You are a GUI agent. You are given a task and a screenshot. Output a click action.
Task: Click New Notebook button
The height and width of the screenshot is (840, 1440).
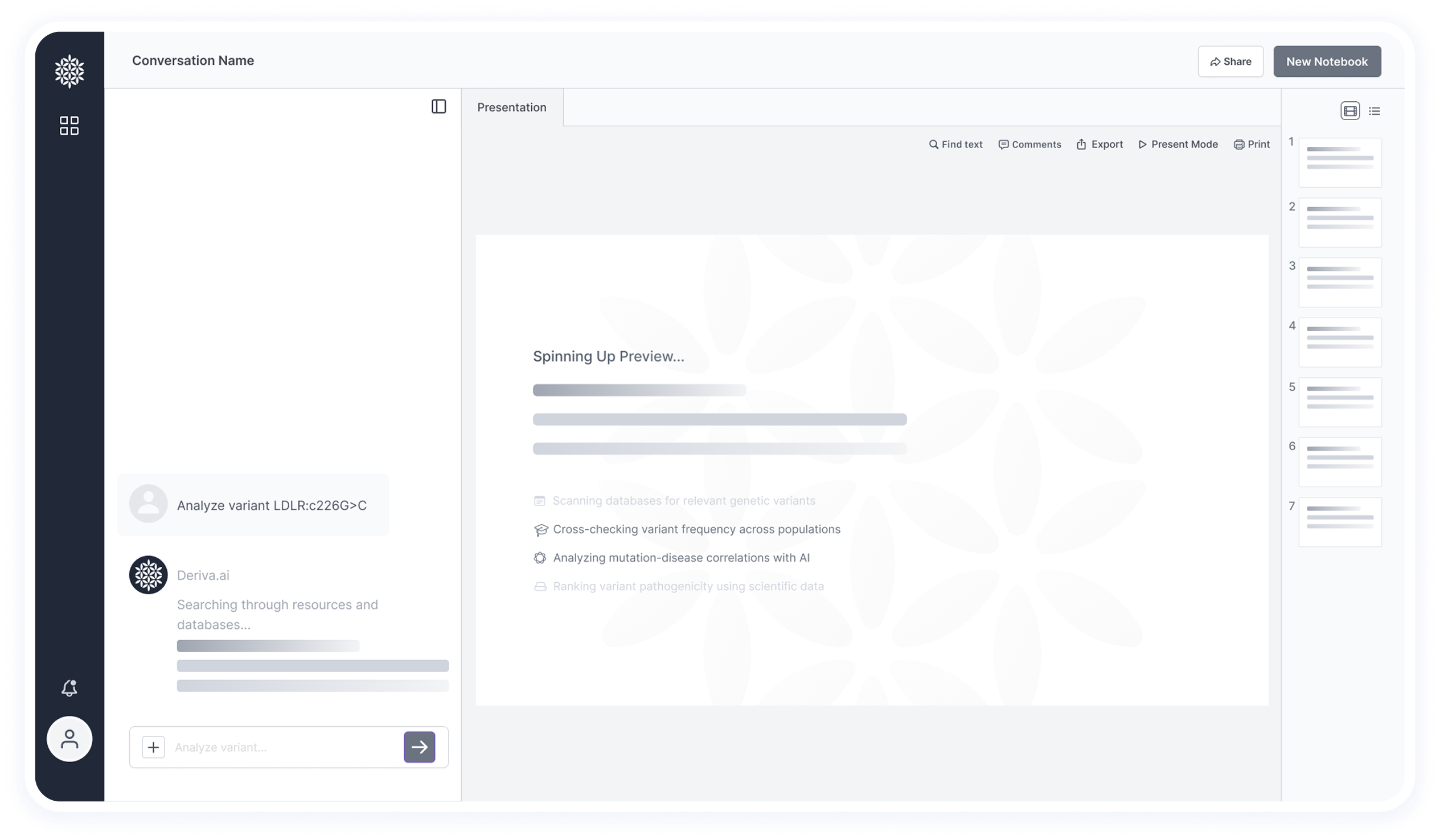click(x=1326, y=61)
